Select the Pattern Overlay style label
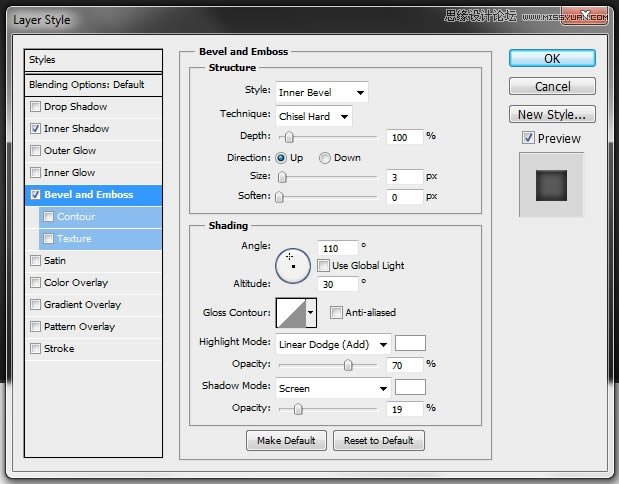The height and width of the screenshot is (484, 619). [79, 326]
